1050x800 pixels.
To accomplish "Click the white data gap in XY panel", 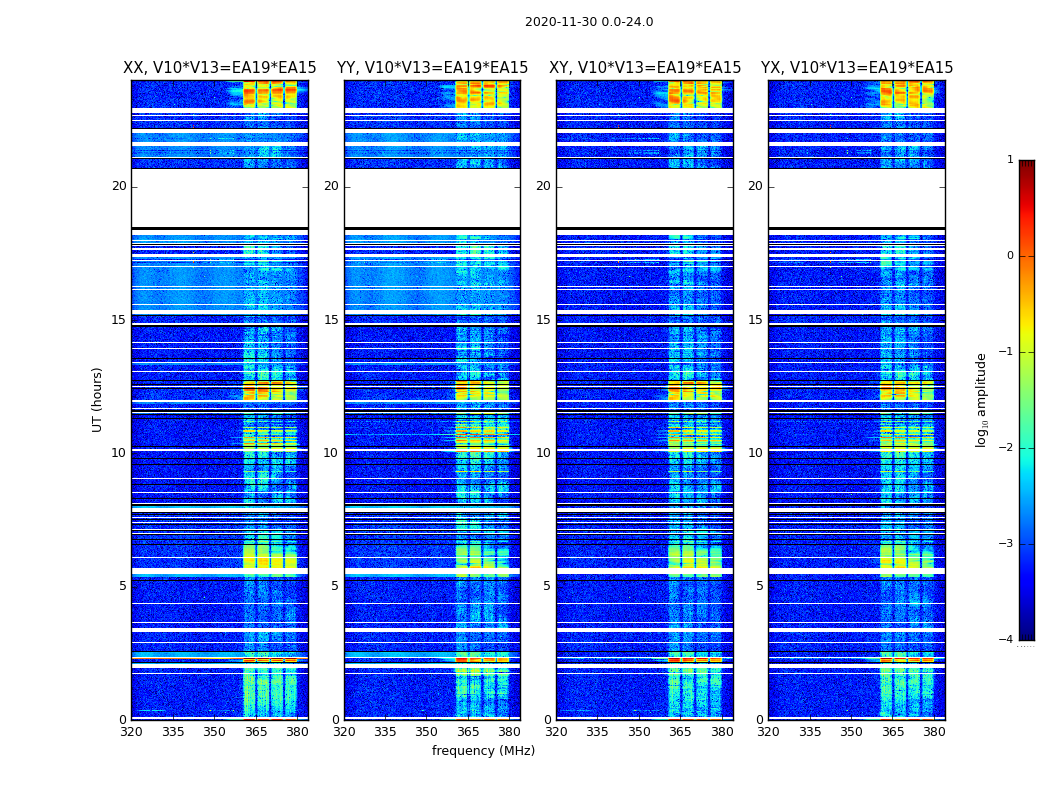I will tap(645, 197).
